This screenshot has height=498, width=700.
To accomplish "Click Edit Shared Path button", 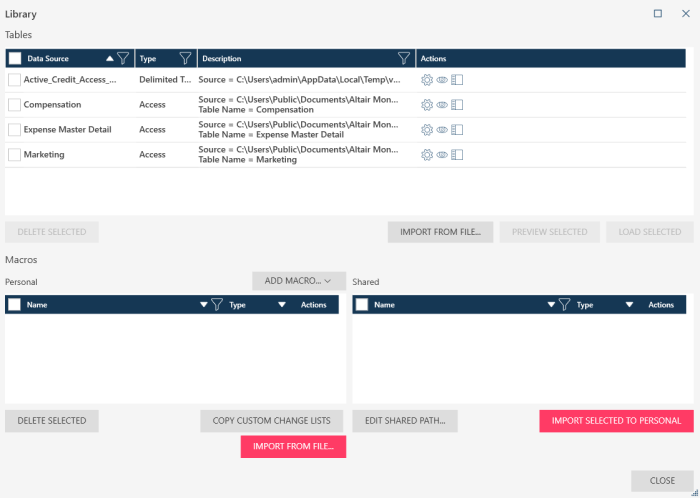I will point(405,420).
